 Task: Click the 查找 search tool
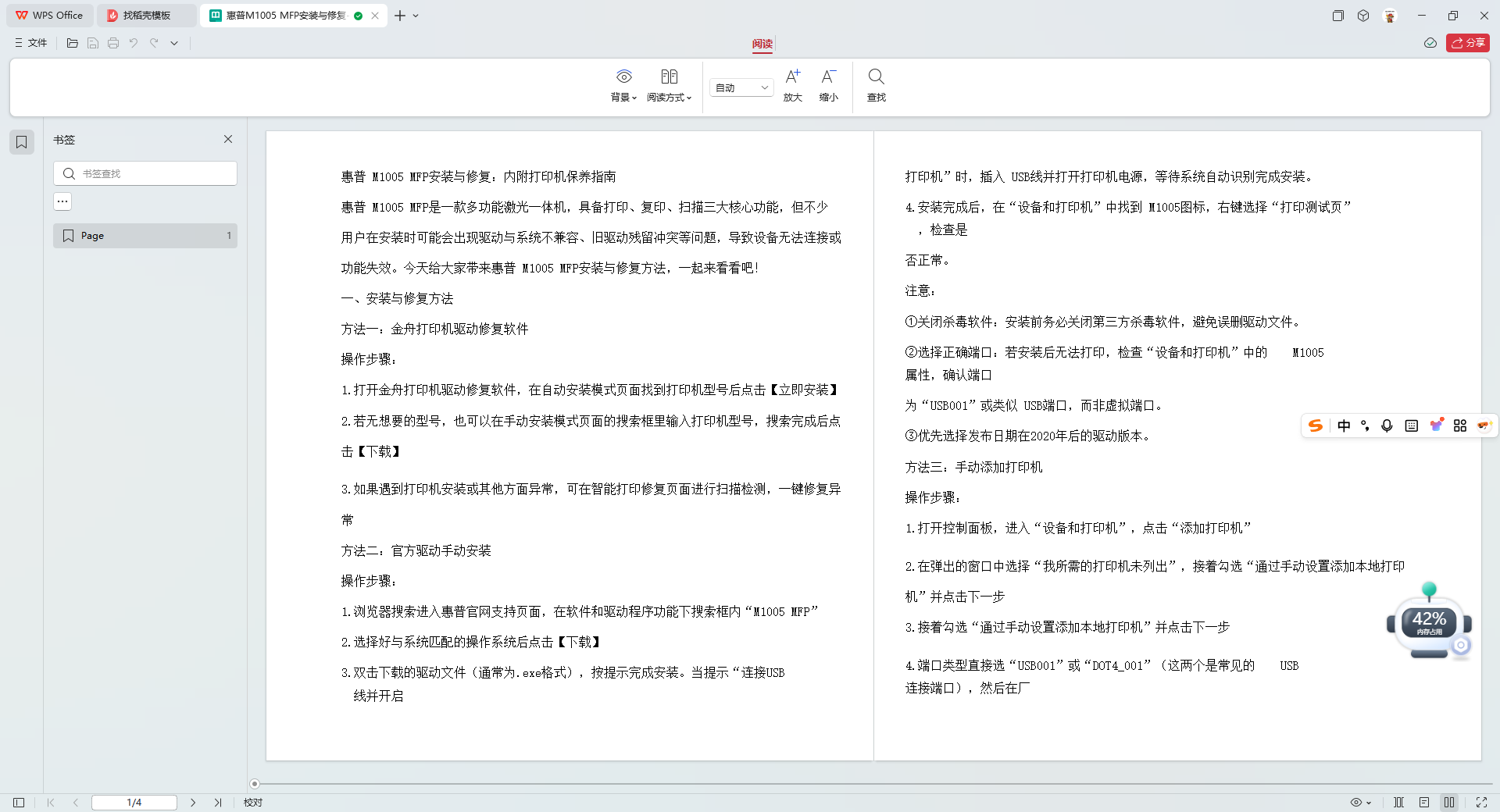tap(877, 85)
